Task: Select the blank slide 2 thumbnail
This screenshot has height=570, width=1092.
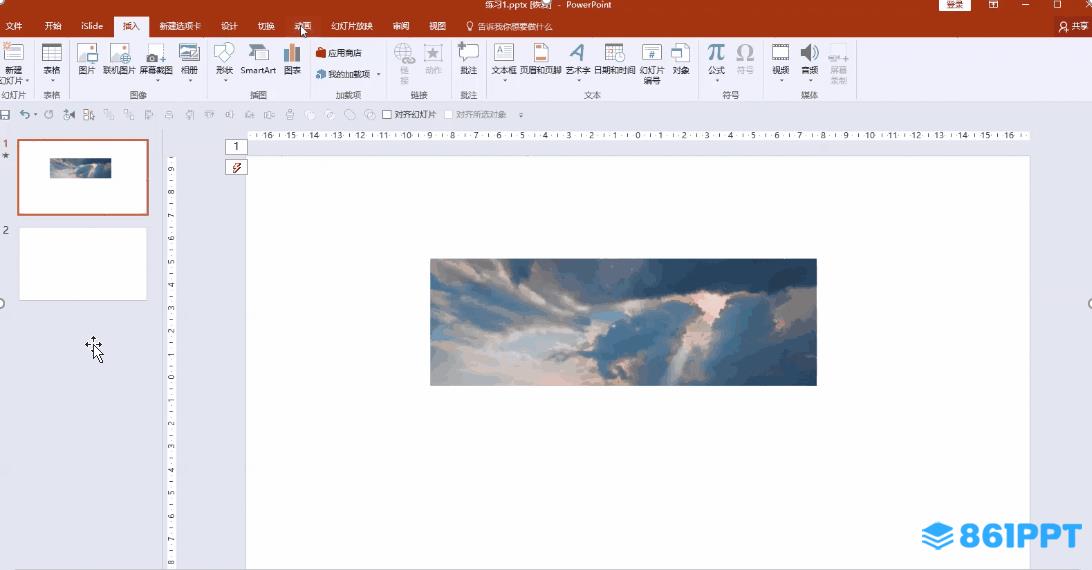Action: (83, 263)
